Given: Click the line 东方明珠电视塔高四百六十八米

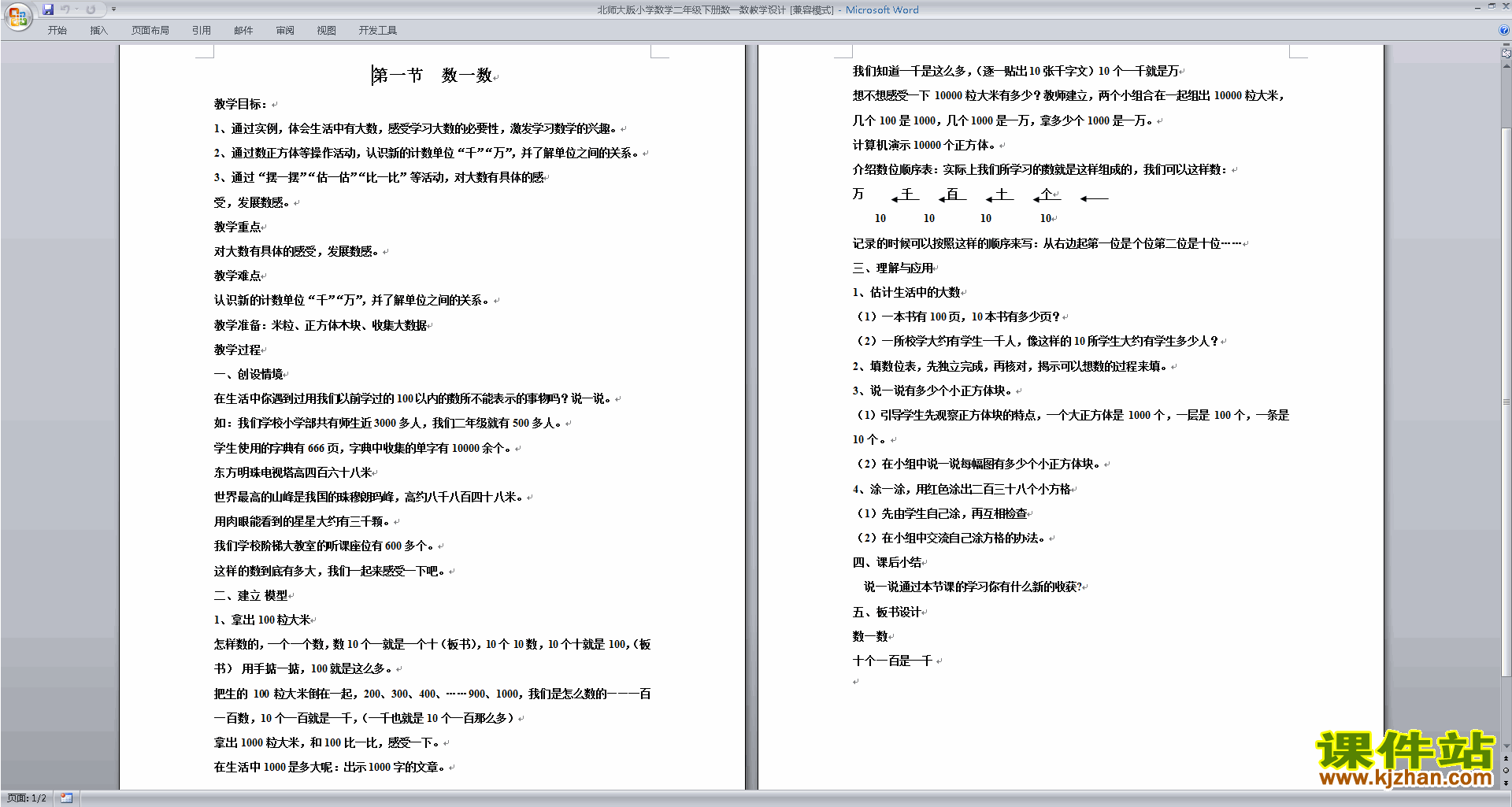Looking at the screenshot, I should click(293, 472).
